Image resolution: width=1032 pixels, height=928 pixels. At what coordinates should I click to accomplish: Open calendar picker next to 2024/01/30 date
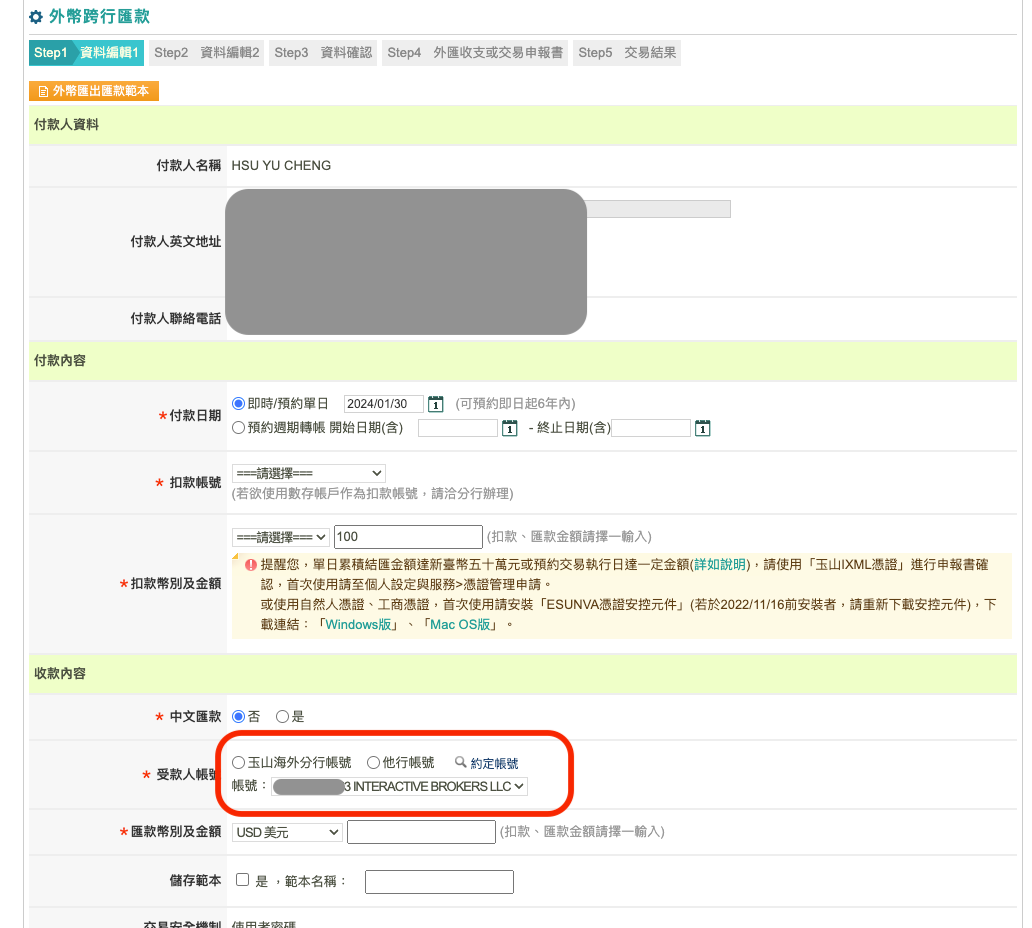coord(436,403)
